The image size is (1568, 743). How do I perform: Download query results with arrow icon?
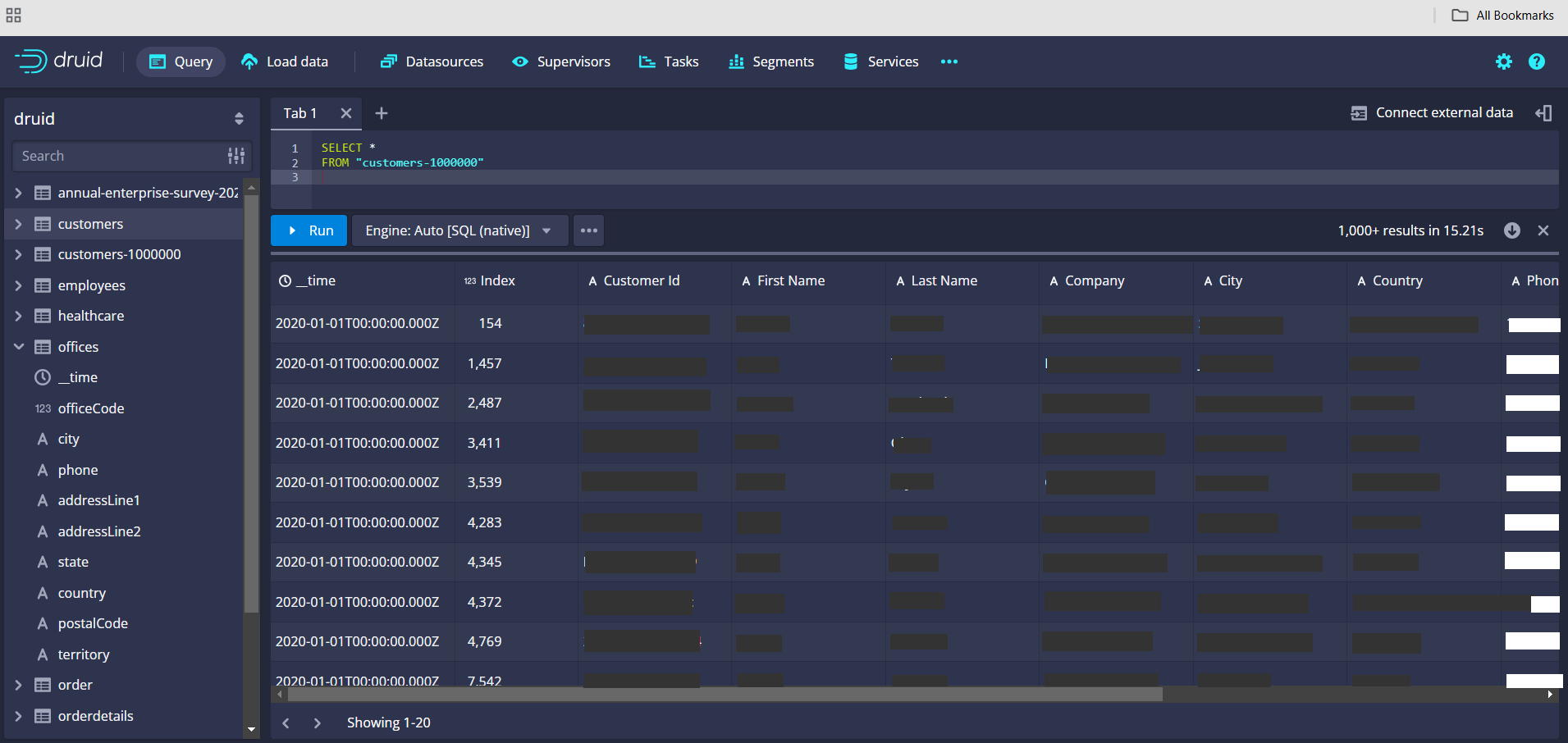[1511, 230]
